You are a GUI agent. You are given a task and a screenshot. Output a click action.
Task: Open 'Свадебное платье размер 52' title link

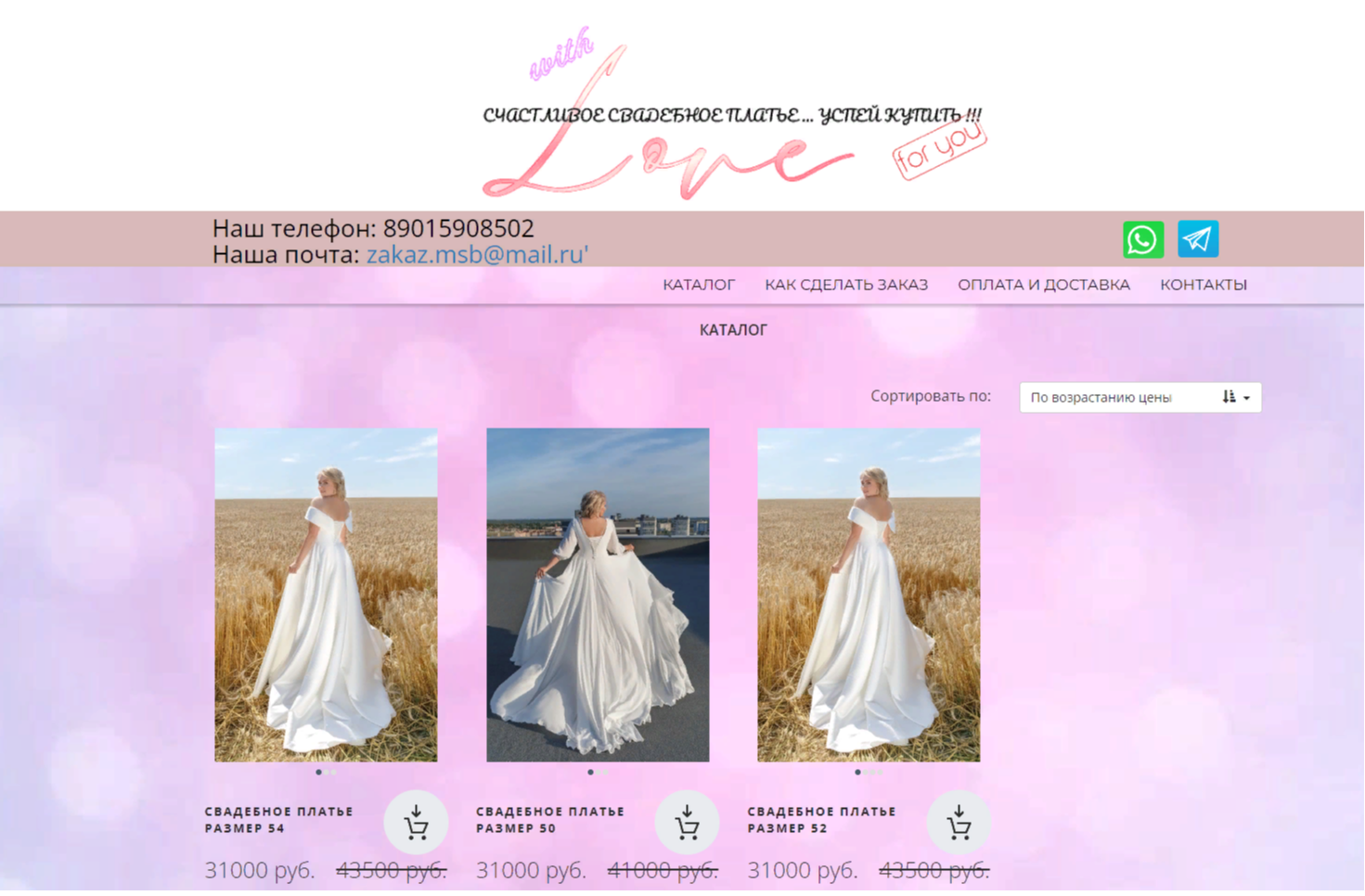[x=821, y=820]
